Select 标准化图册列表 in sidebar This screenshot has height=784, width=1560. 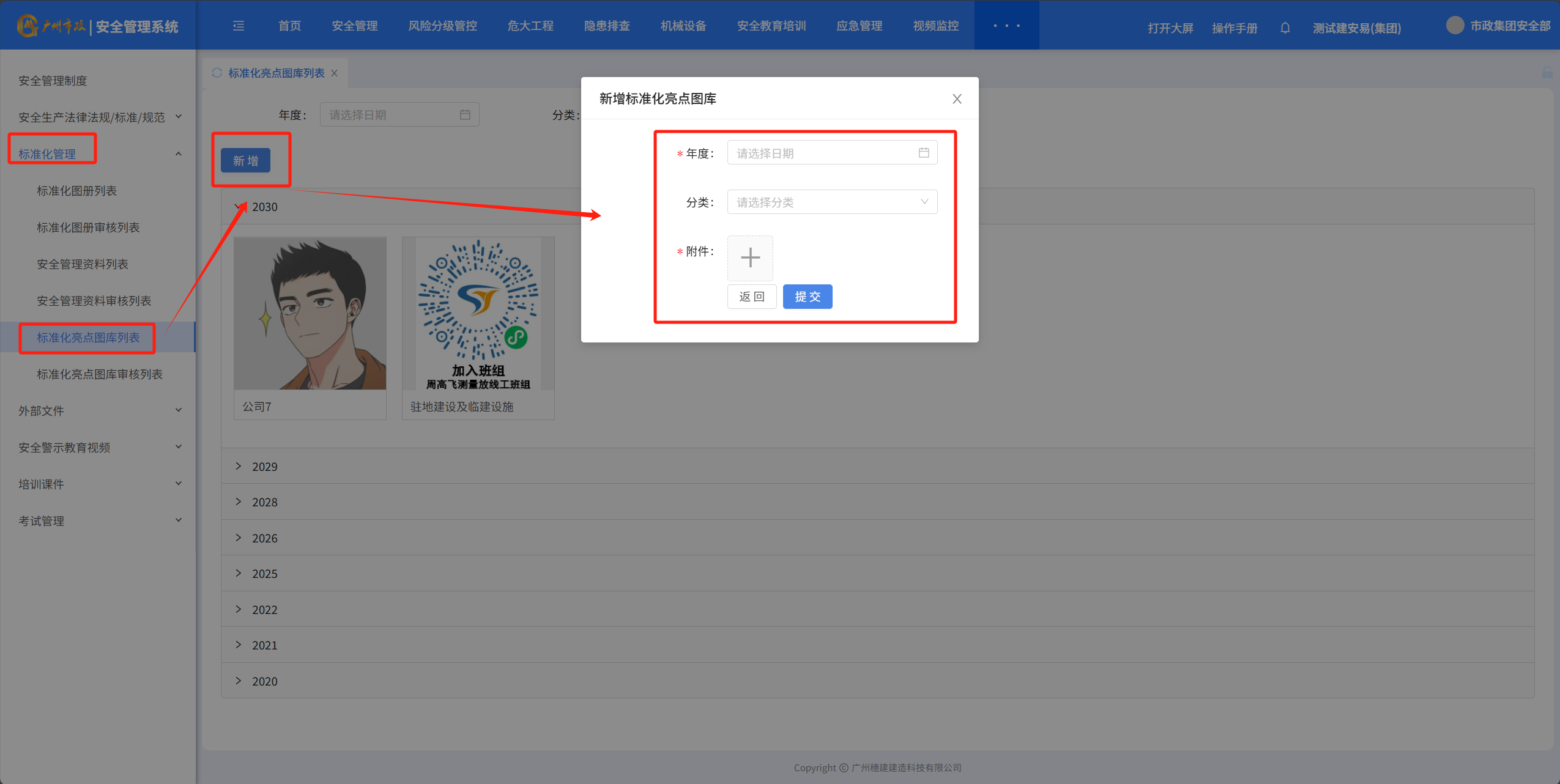point(76,191)
